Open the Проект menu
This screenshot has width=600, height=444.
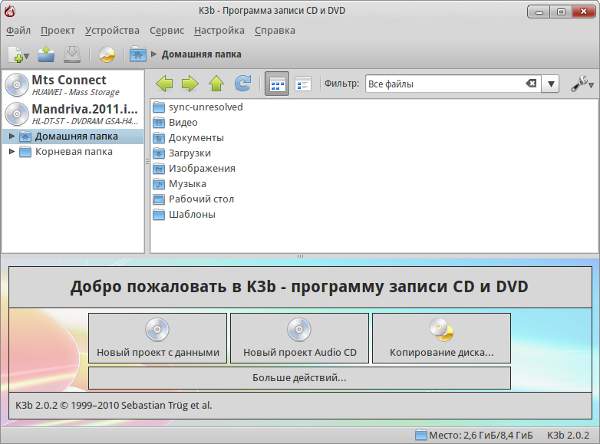59,31
